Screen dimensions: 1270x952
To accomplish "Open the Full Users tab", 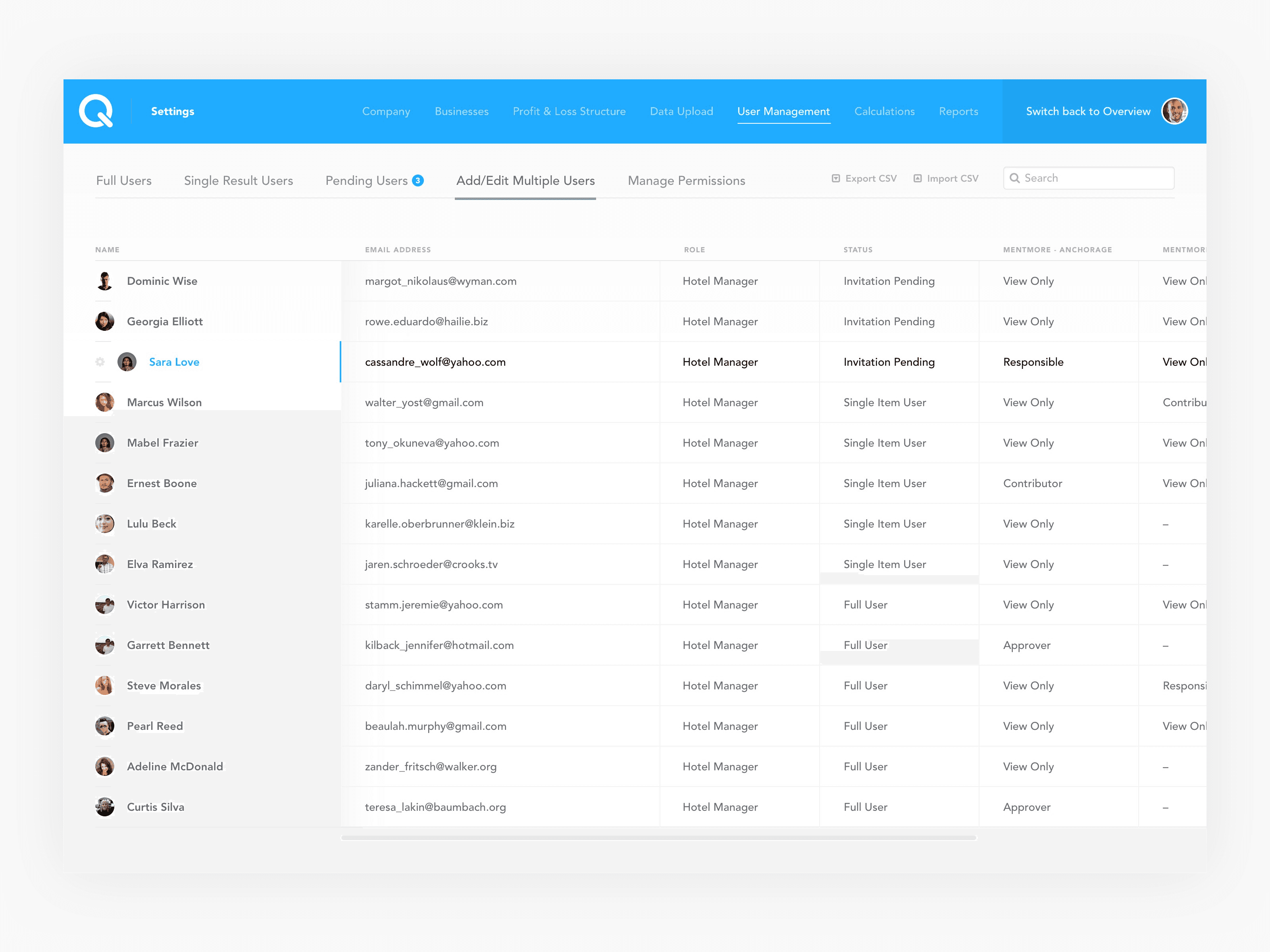I will coord(124,180).
